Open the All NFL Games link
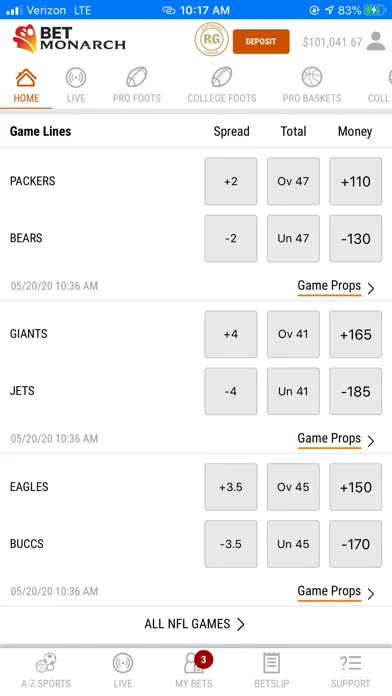Screen dimensions: 392x696 [x=194, y=624]
